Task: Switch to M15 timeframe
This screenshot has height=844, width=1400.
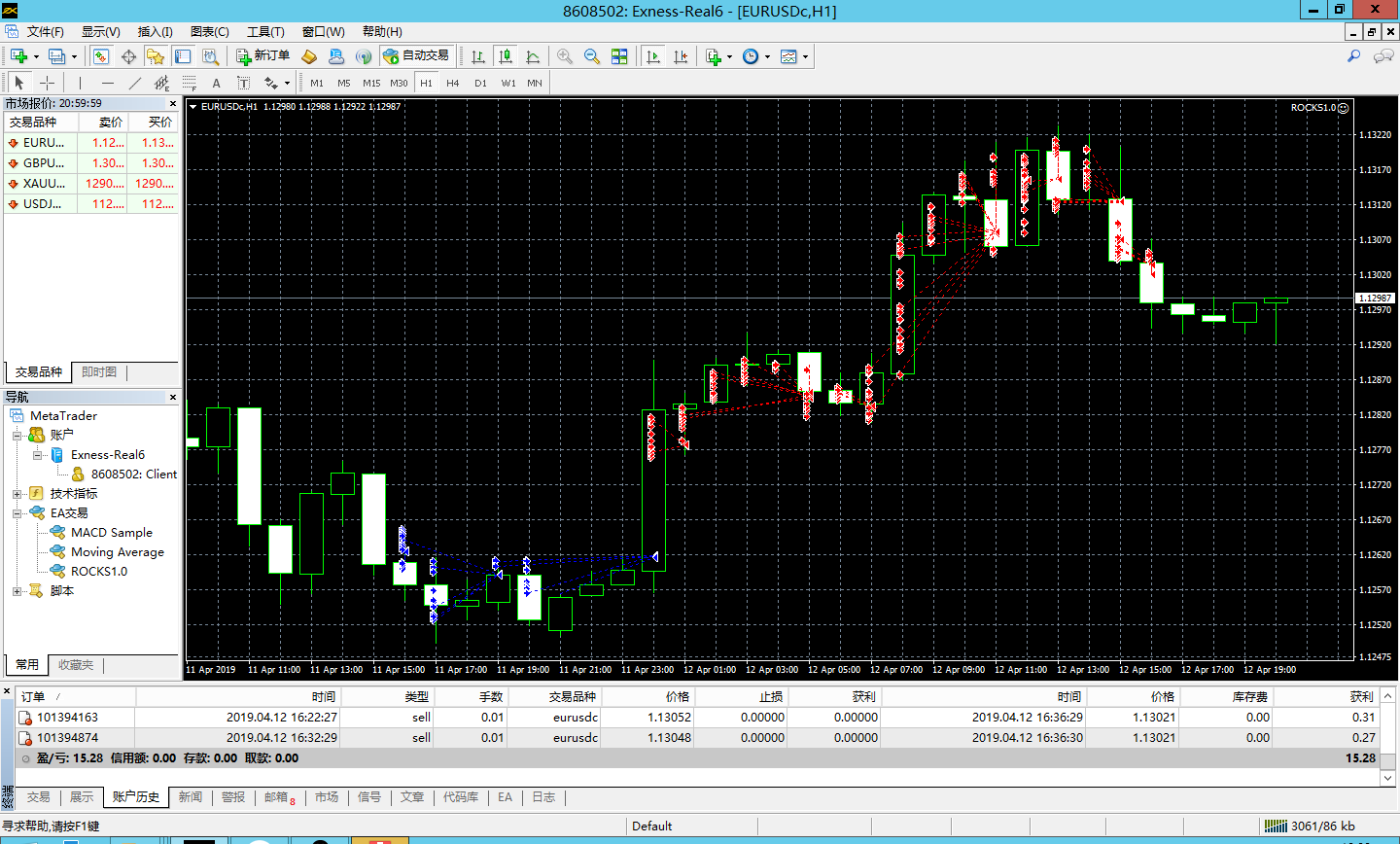Action: (371, 83)
